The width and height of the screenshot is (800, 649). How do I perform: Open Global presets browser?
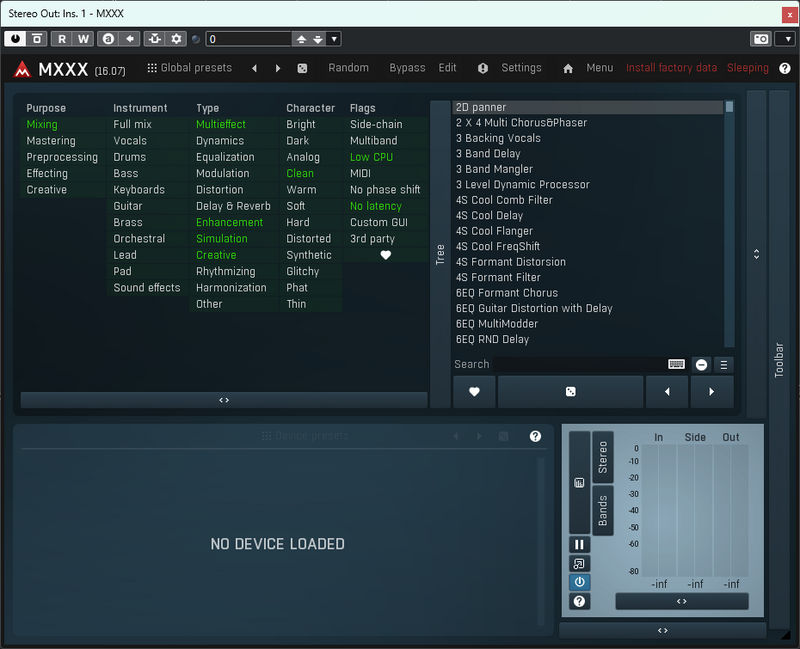[x=189, y=68]
